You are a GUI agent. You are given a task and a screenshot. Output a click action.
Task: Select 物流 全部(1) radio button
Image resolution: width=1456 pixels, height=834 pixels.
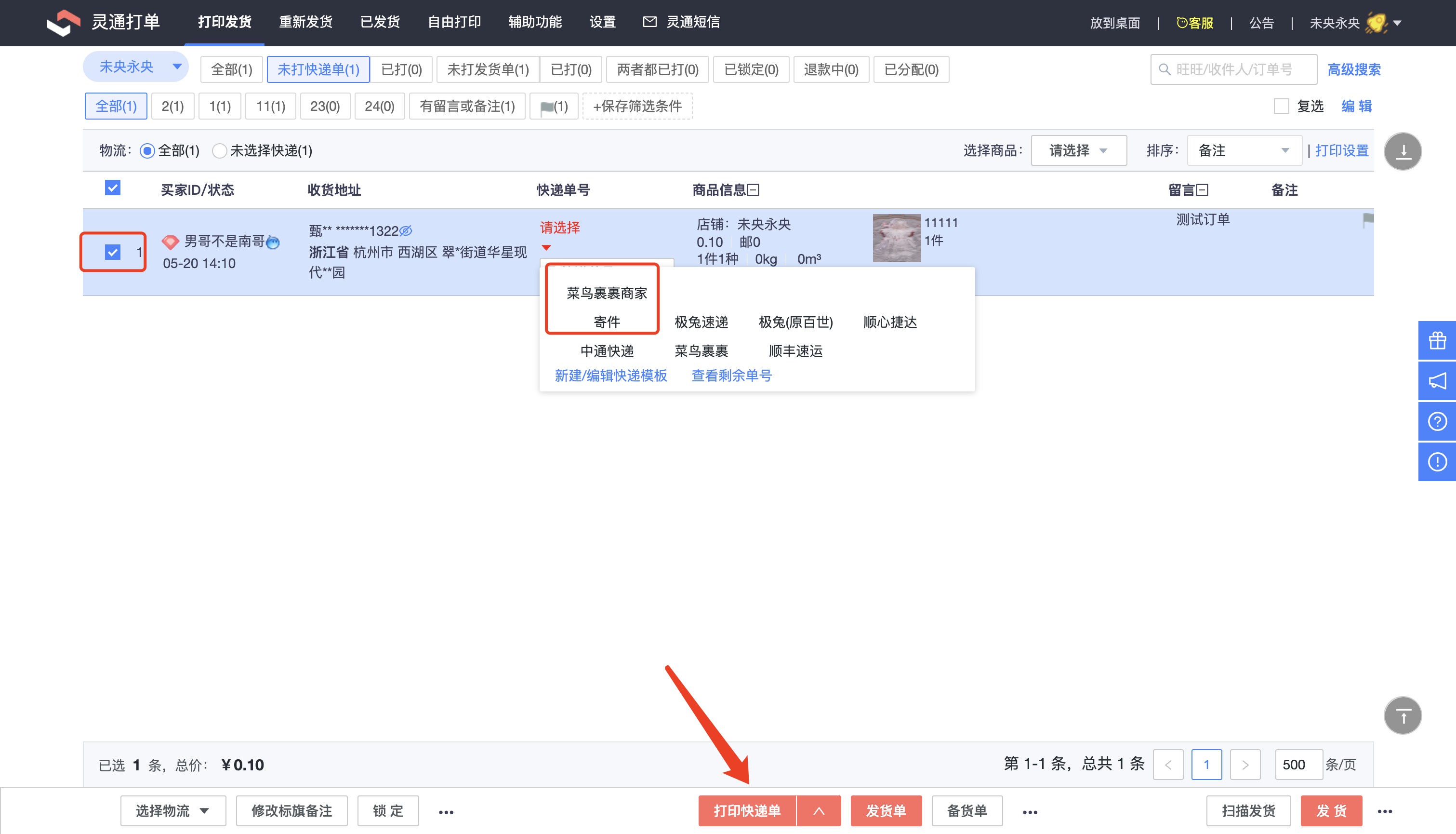coord(147,150)
